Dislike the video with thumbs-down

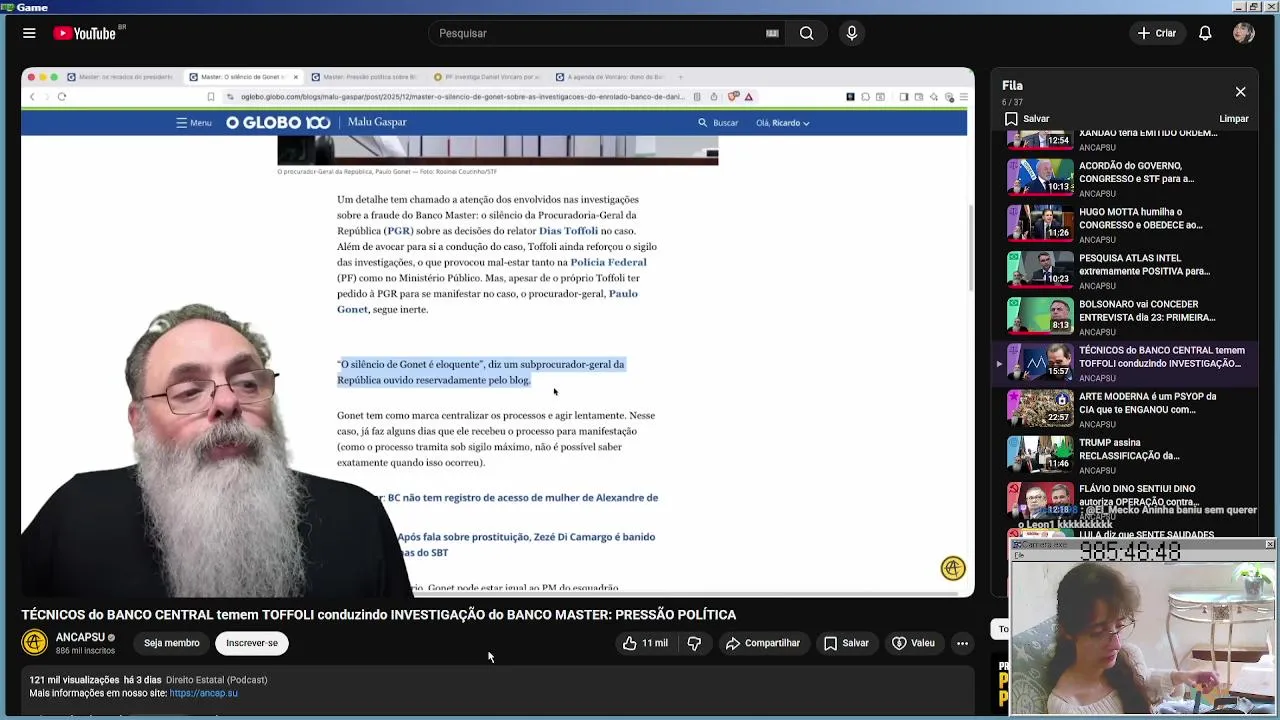(x=694, y=643)
